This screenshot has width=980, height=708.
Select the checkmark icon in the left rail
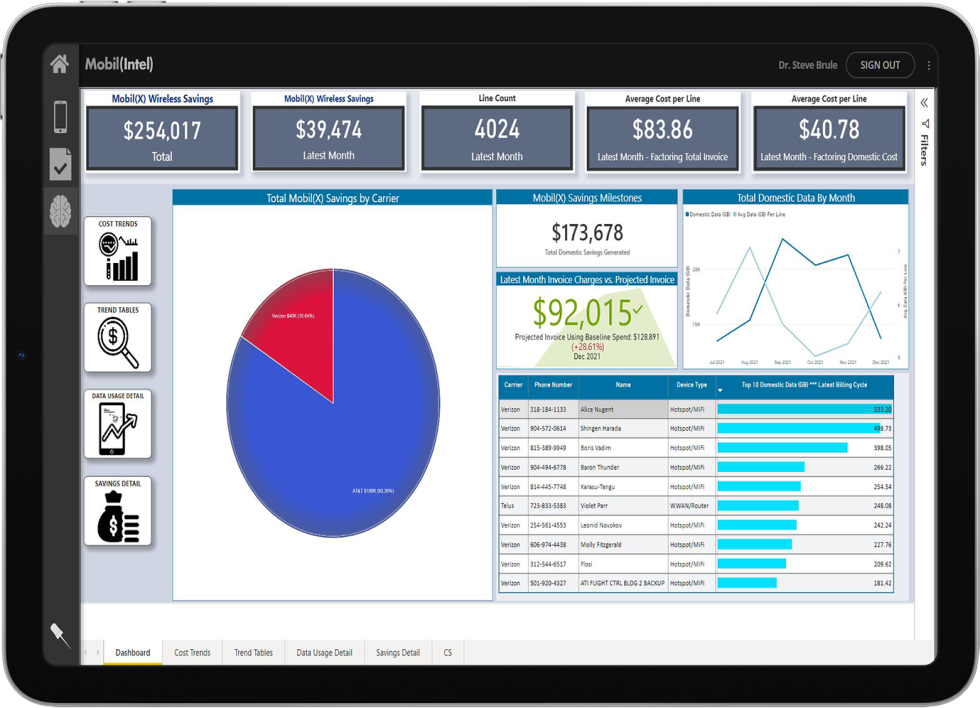tap(59, 164)
